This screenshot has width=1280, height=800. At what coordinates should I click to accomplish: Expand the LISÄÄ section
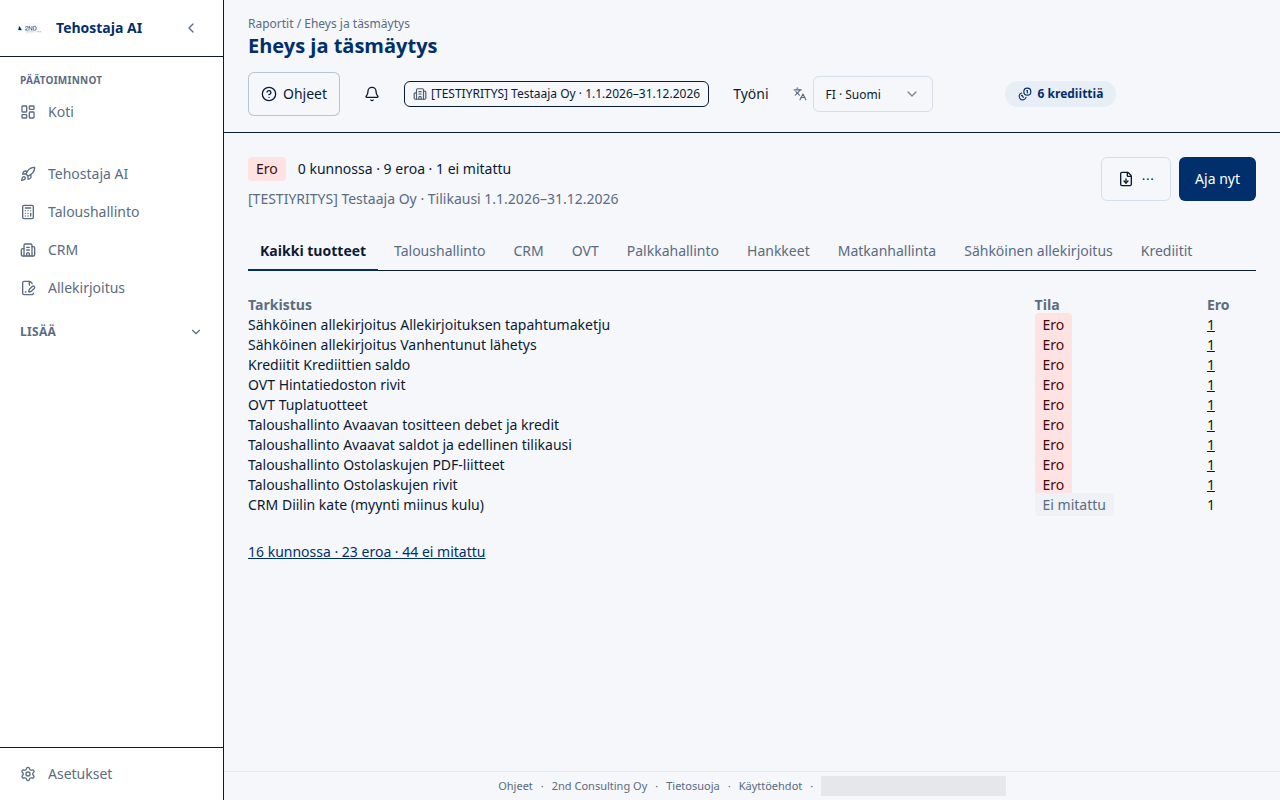[111, 332]
